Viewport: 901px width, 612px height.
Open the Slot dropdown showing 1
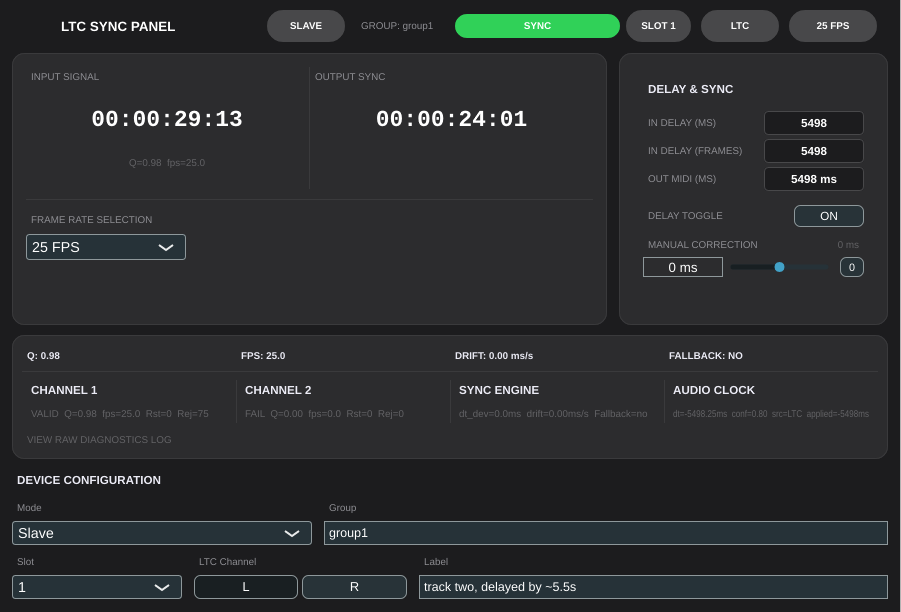pyautogui.click(x=97, y=587)
